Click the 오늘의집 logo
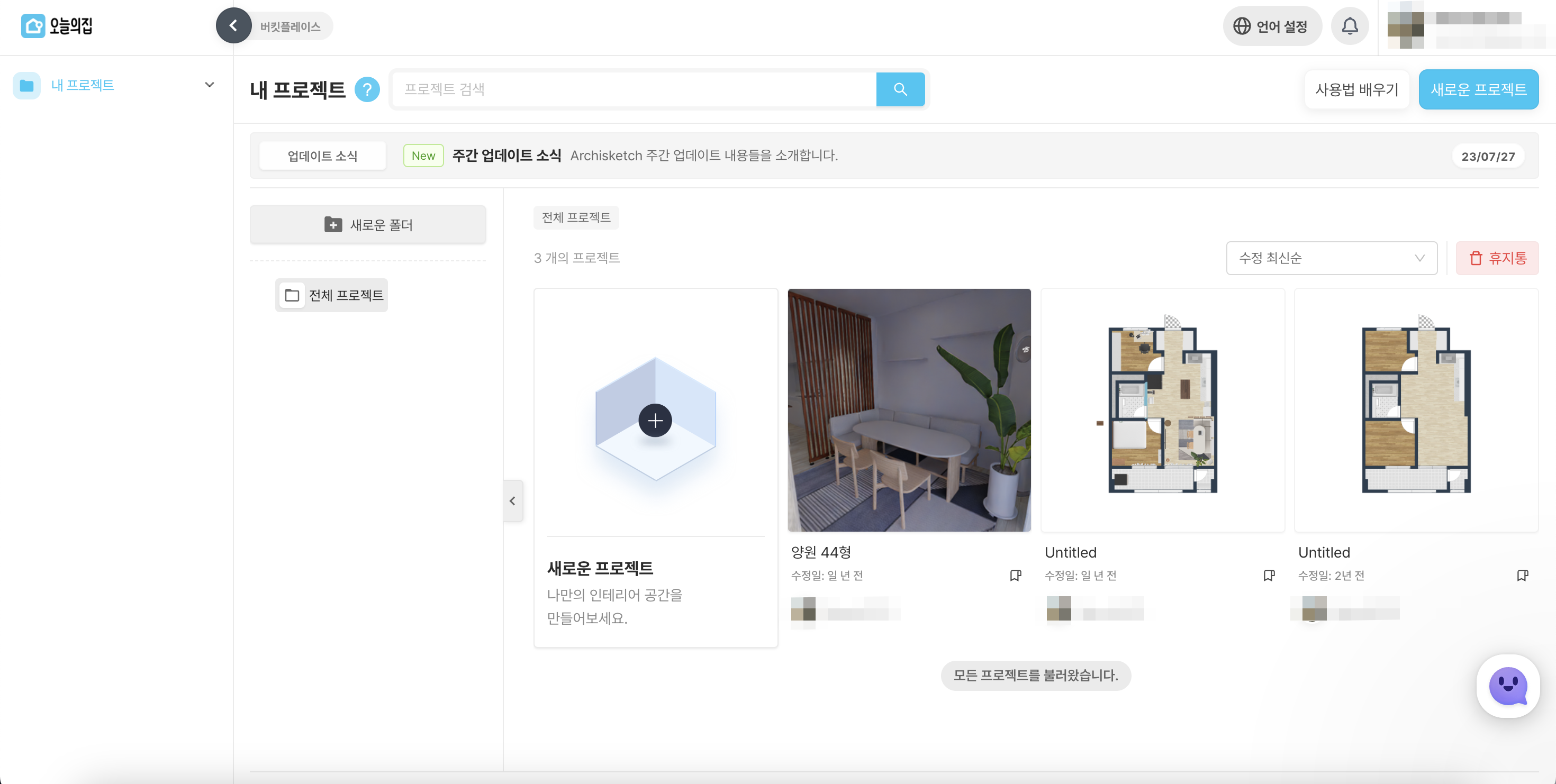The image size is (1556, 784). (57, 26)
